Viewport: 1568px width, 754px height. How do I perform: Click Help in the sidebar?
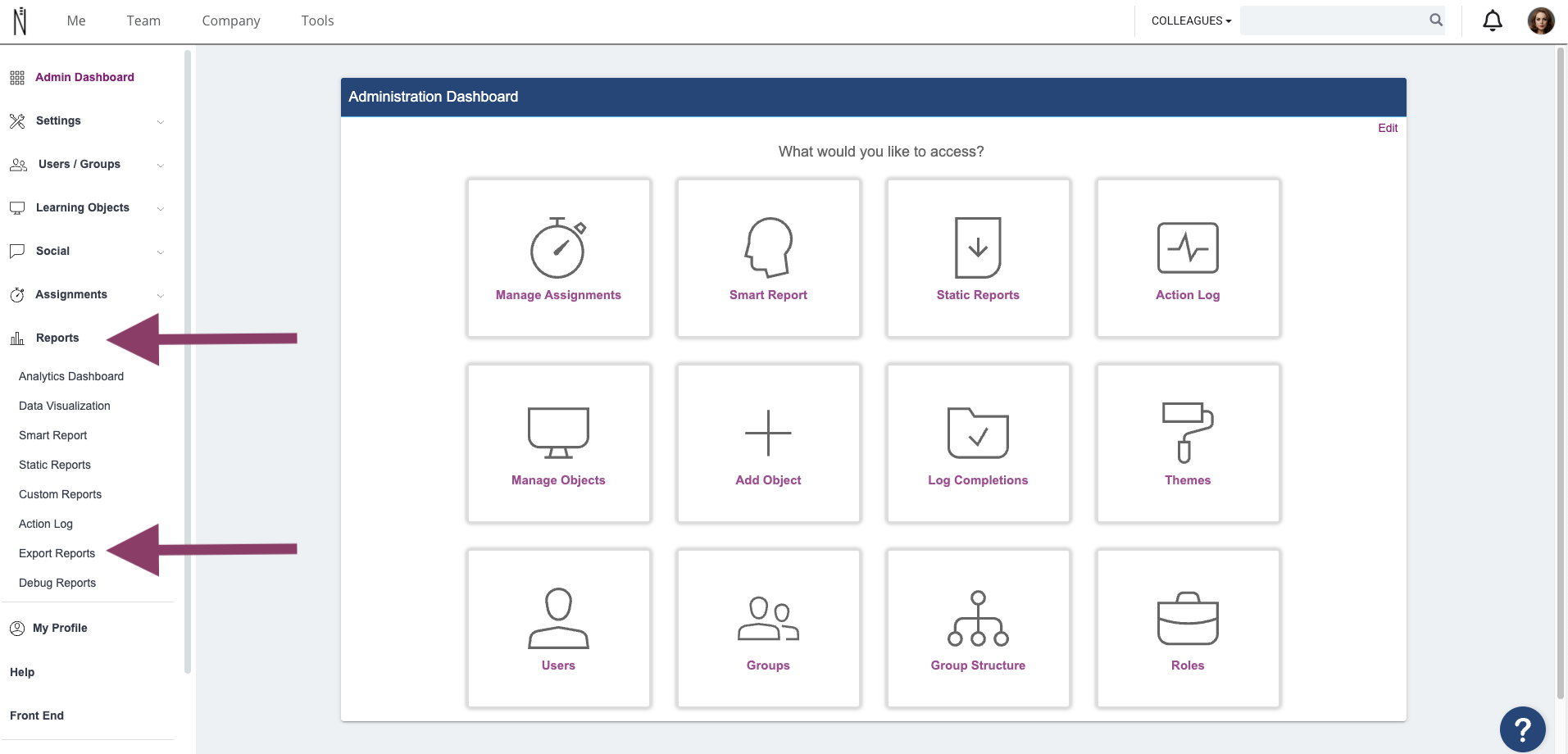(22, 672)
